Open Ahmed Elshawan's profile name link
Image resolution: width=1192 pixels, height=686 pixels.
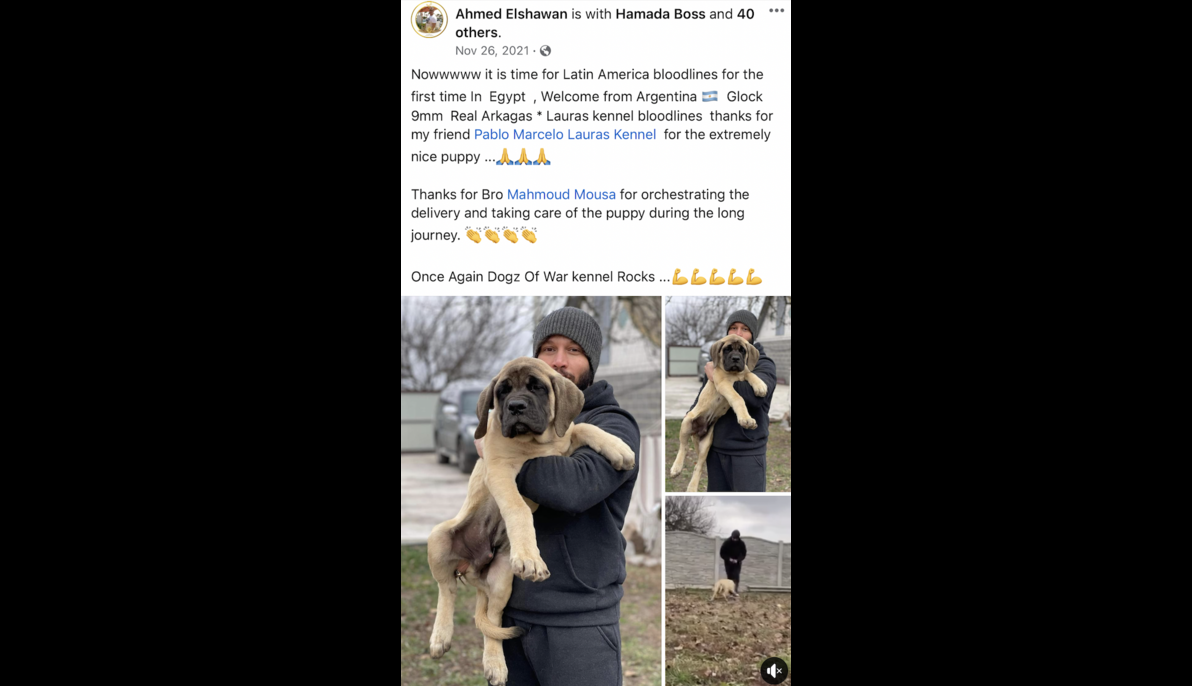511,14
